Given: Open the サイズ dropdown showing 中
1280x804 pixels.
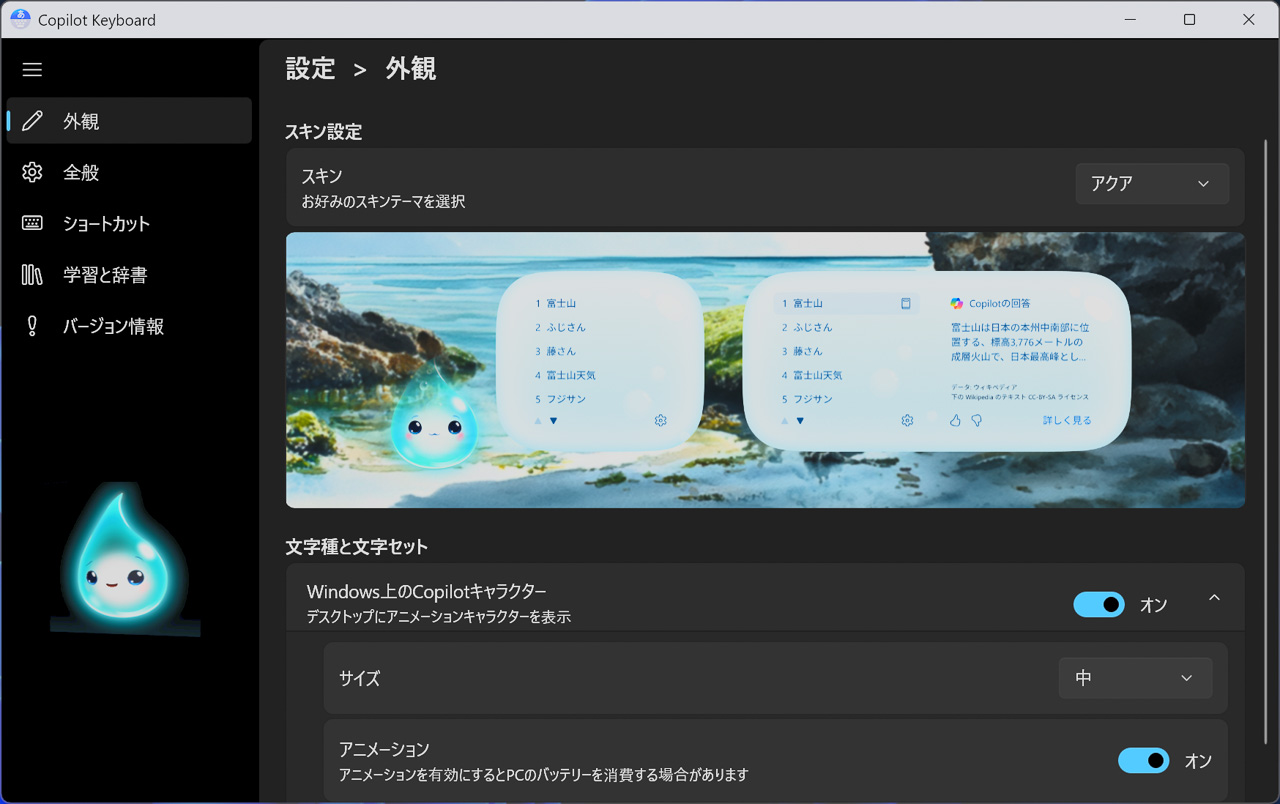Looking at the screenshot, I should 1135,678.
